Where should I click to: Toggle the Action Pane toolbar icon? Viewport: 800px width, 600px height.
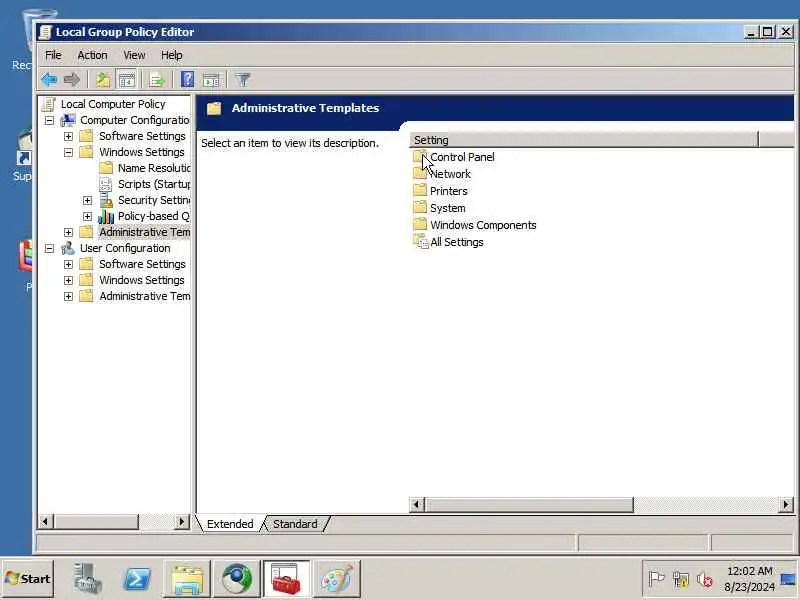(x=211, y=80)
